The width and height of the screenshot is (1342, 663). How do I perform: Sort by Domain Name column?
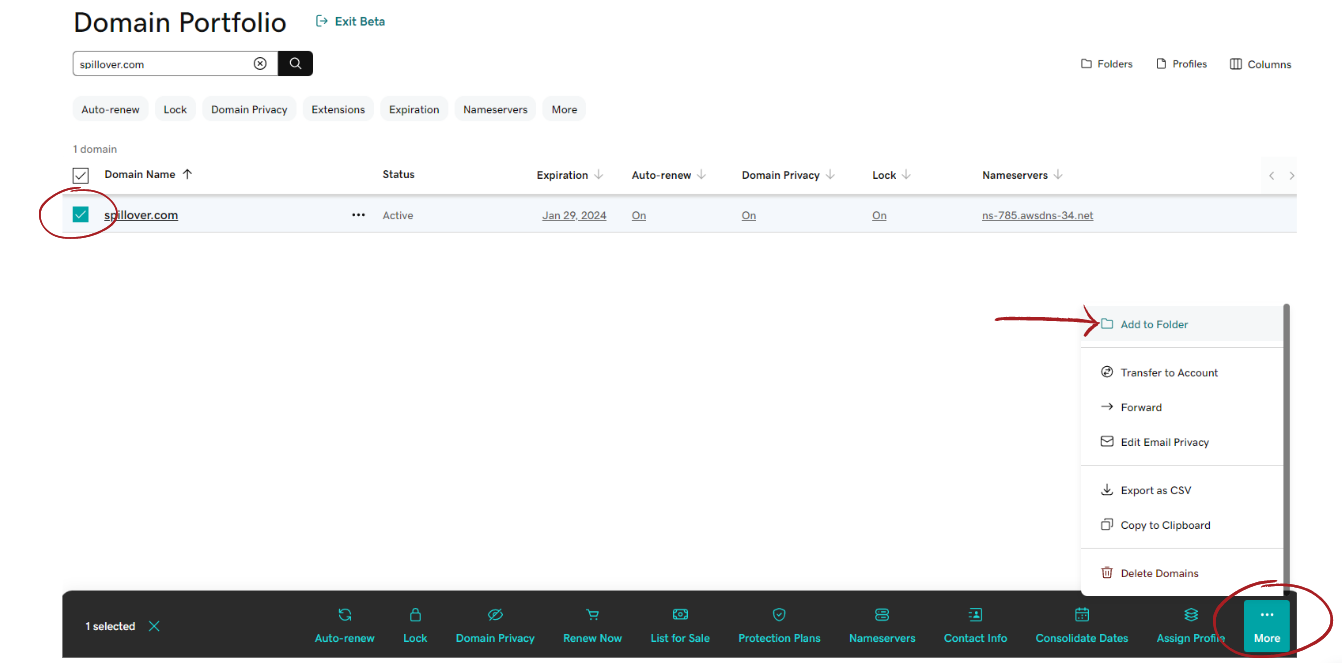148,174
